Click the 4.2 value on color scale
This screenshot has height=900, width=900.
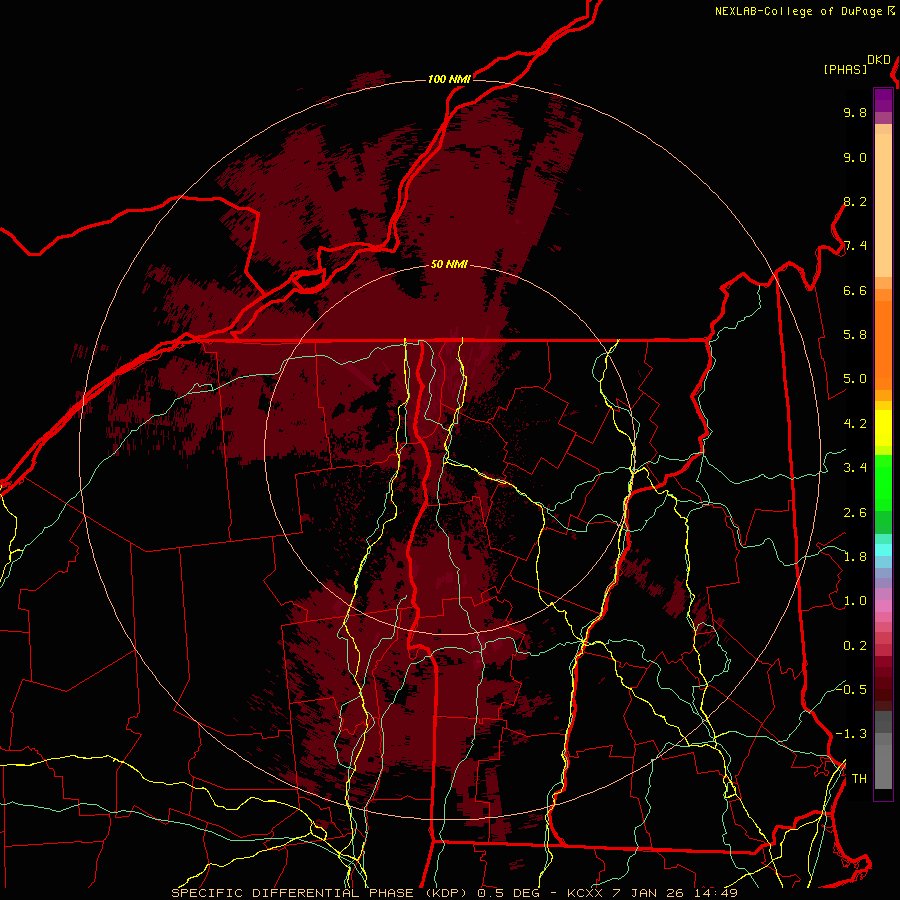855,424
